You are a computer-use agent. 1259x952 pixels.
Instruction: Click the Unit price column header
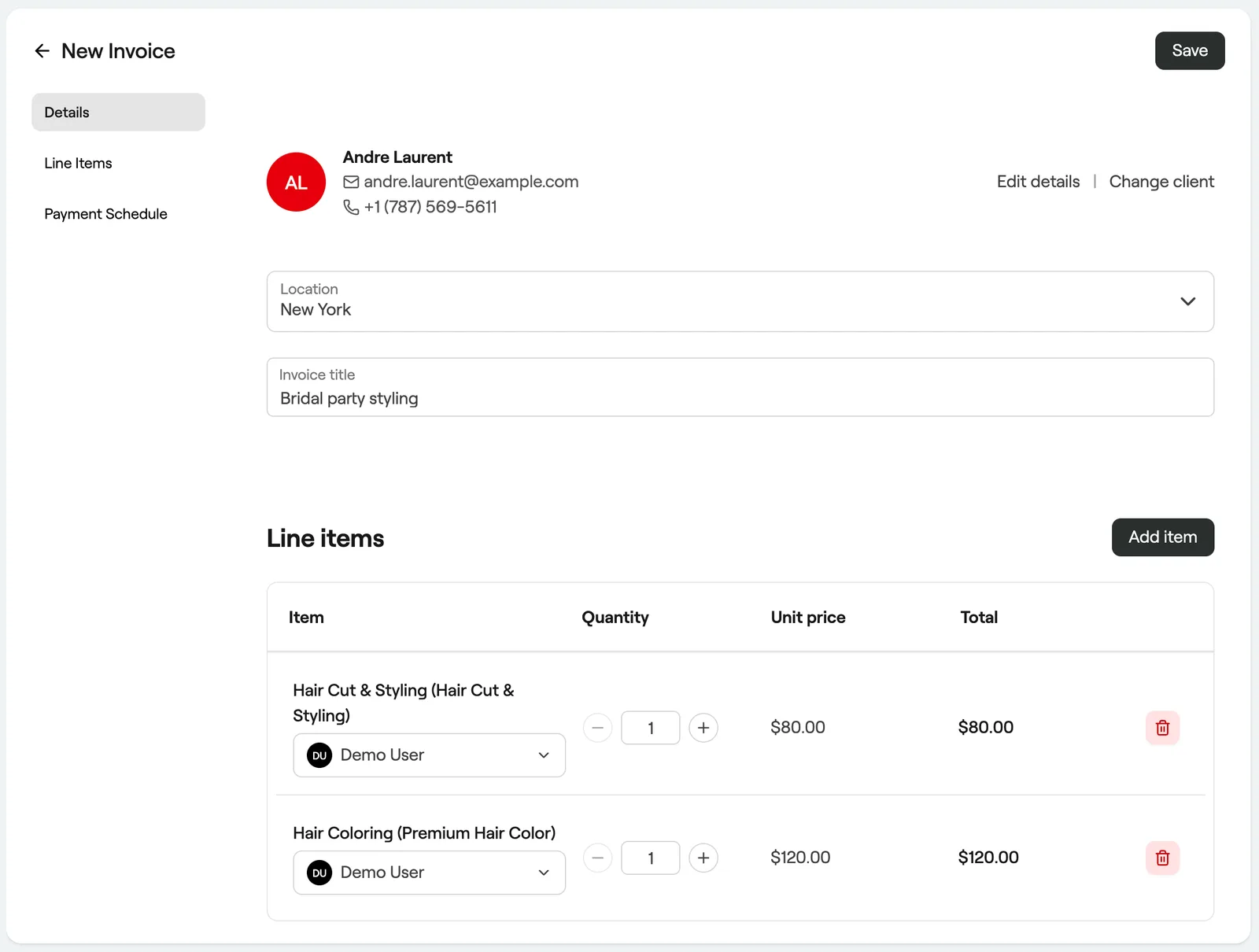808,618
